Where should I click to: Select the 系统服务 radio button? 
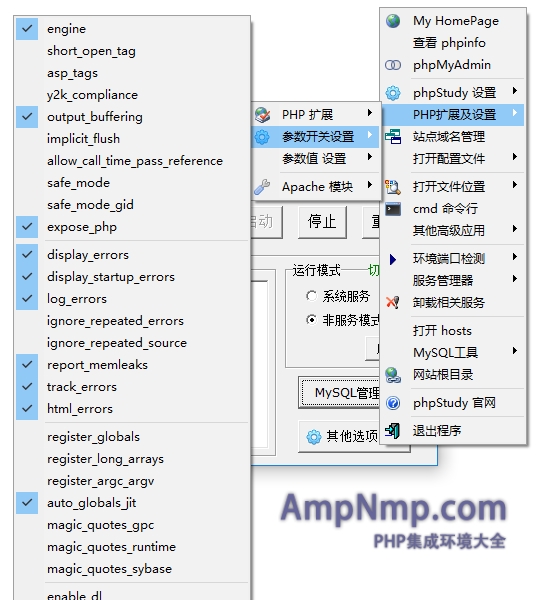tap(311, 296)
